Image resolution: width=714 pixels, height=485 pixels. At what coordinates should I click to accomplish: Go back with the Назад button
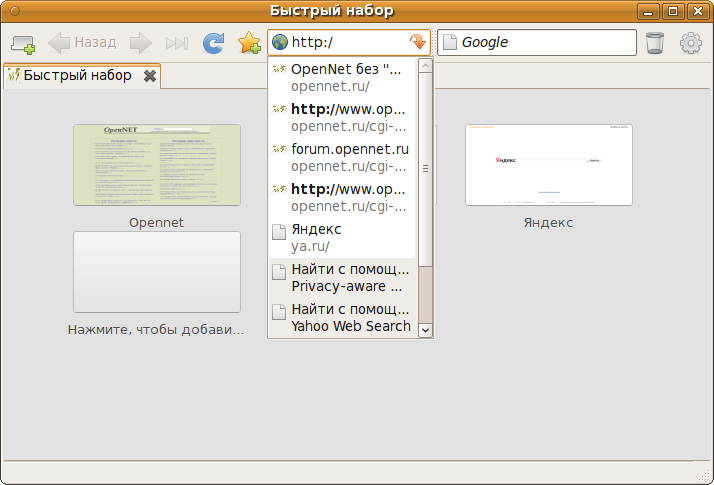(x=82, y=43)
